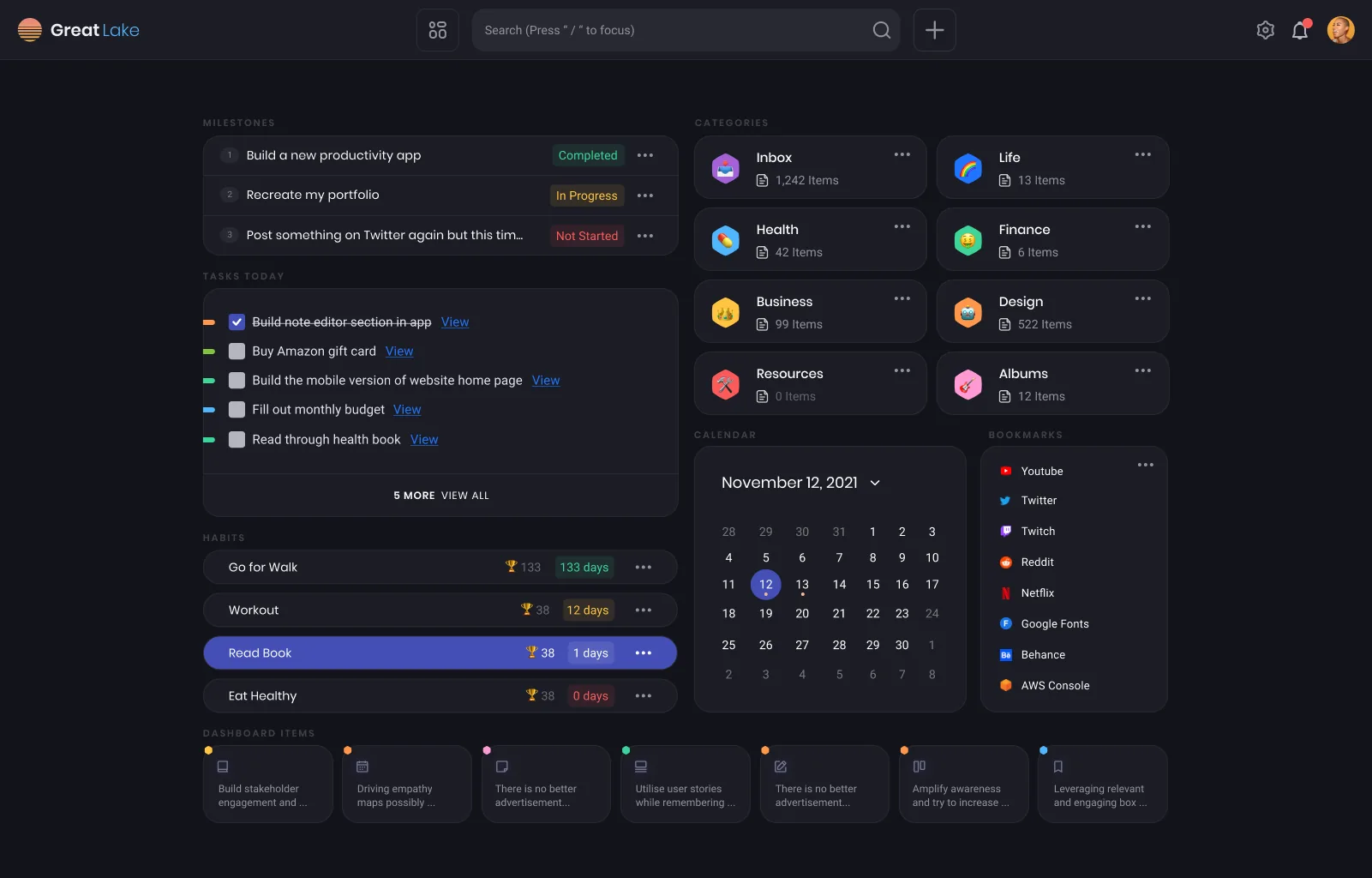1372x878 pixels.
Task: Open user profile avatar
Action: [x=1341, y=30]
